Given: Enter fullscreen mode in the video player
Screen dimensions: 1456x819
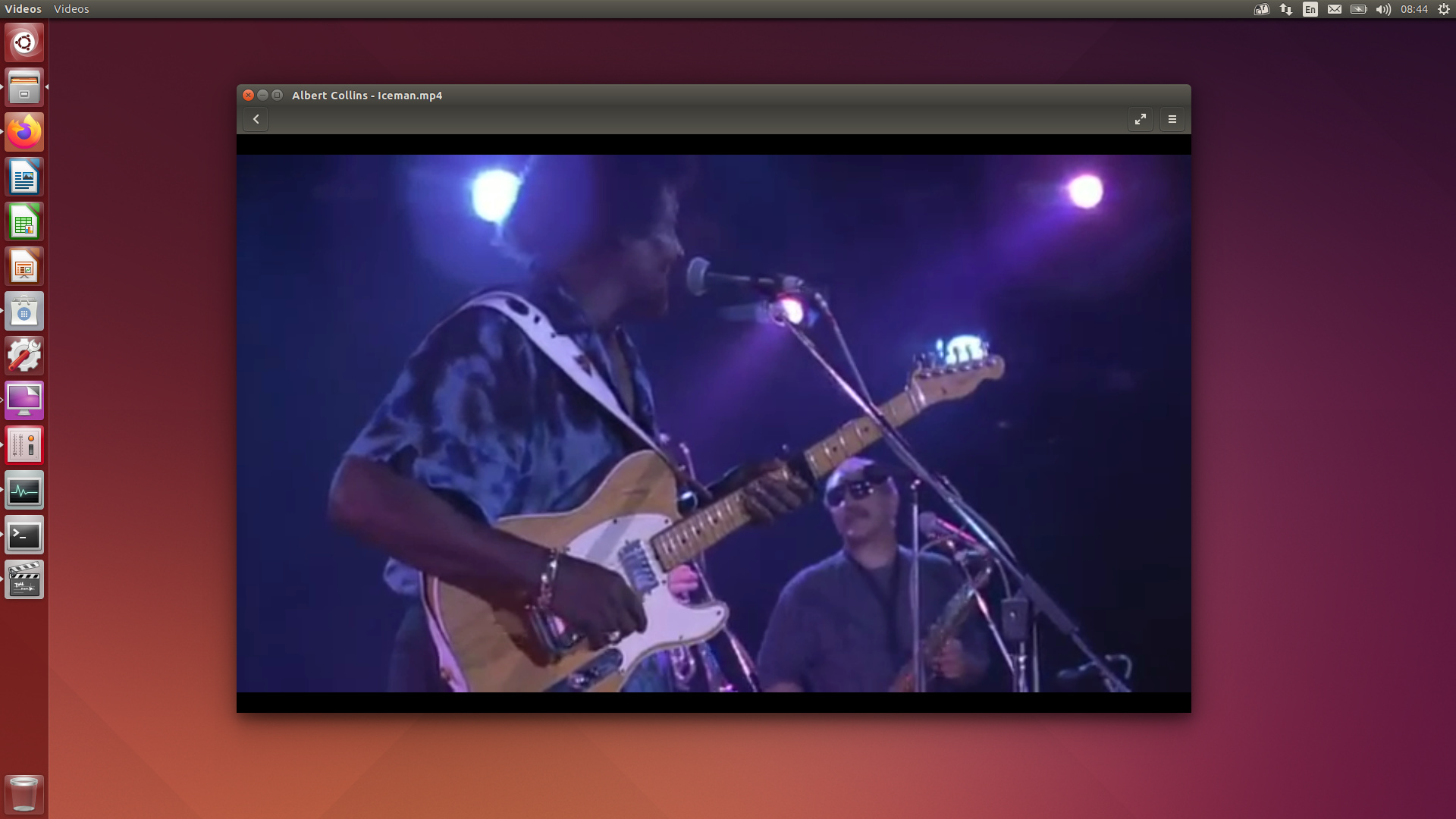Looking at the screenshot, I should pyautogui.click(x=1140, y=119).
